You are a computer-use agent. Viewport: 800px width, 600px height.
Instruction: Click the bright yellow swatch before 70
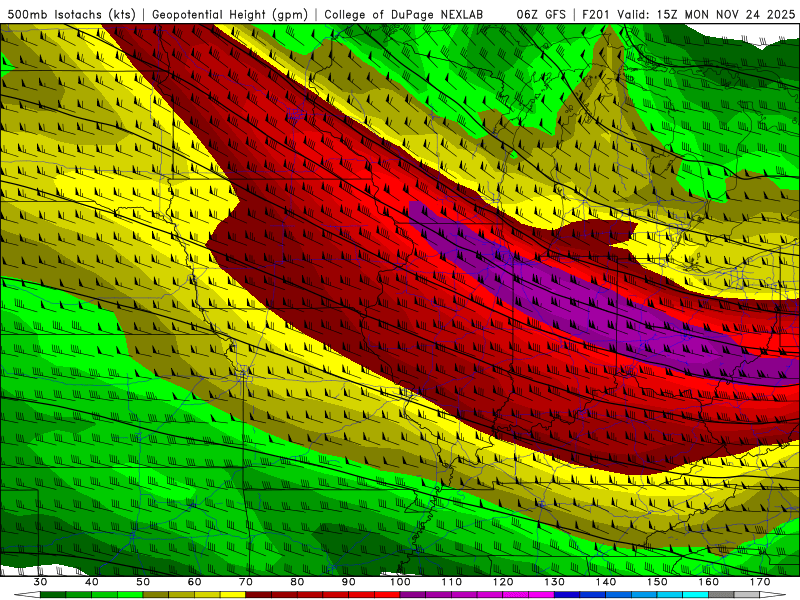point(233,595)
